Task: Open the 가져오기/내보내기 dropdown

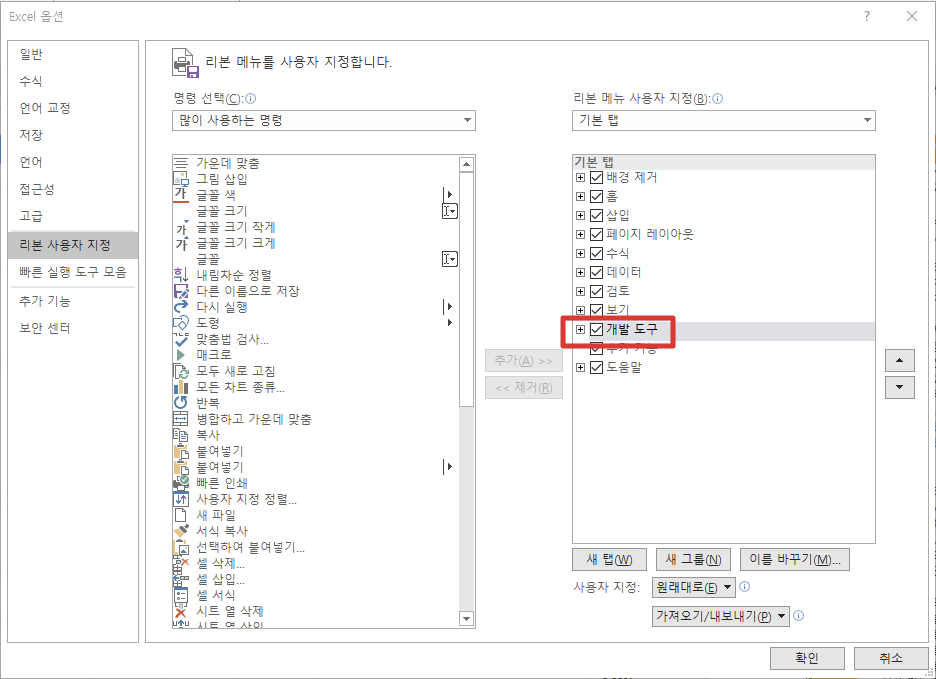Action: coord(721,616)
